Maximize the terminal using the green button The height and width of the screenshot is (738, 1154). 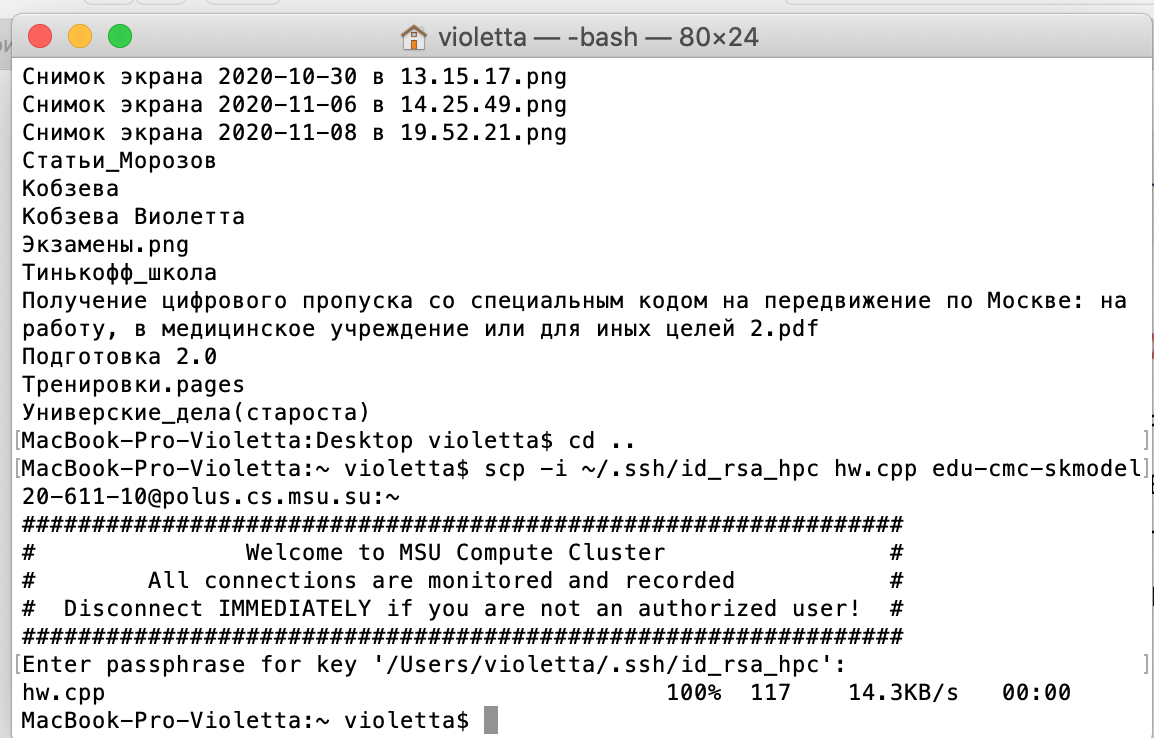coord(120,36)
